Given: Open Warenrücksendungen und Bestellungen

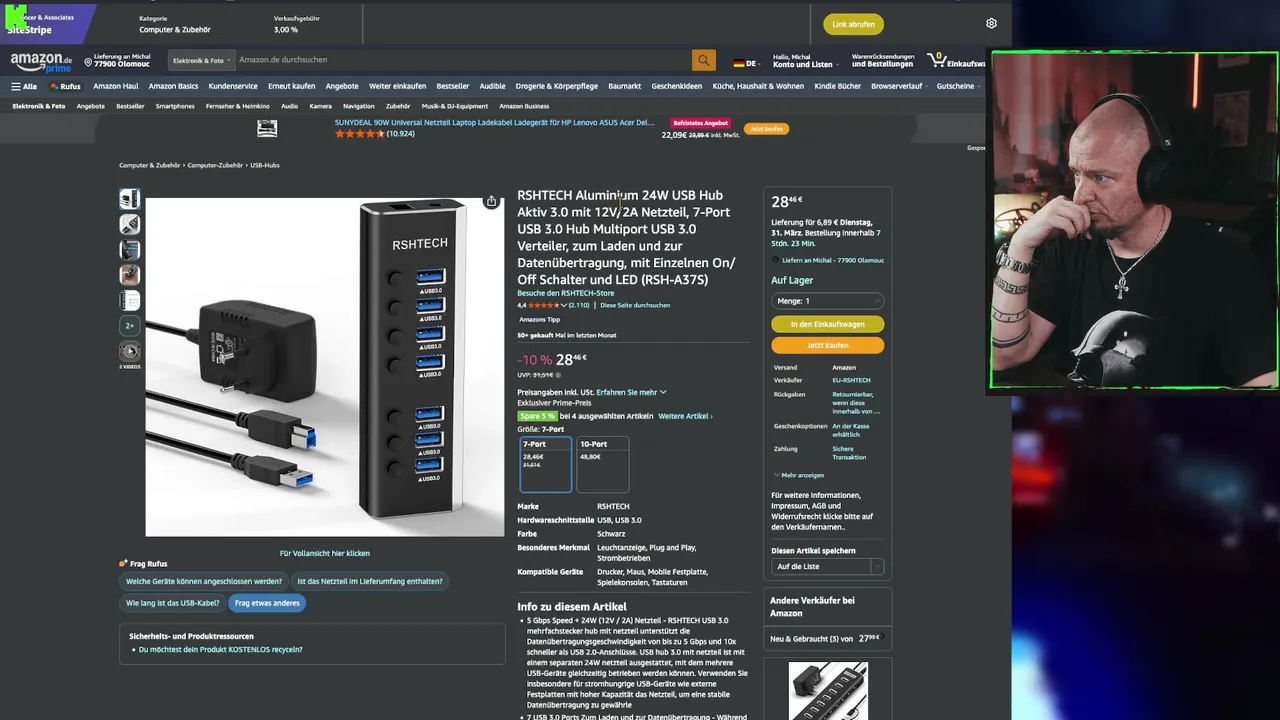Looking at the screenshot, I should point(882,61).
